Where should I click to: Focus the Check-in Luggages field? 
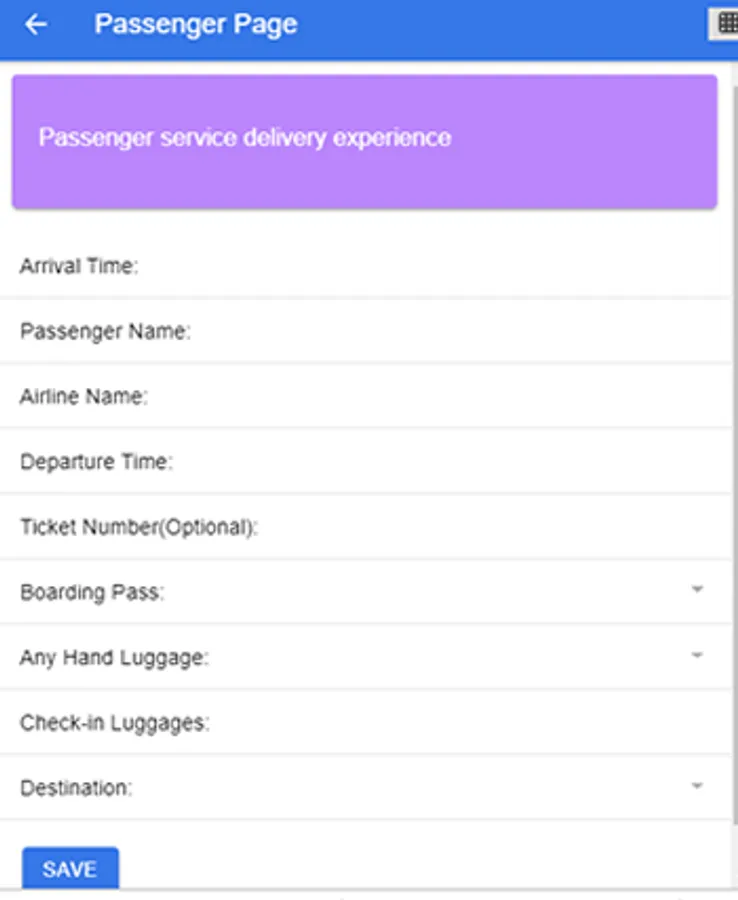[366, 723]
